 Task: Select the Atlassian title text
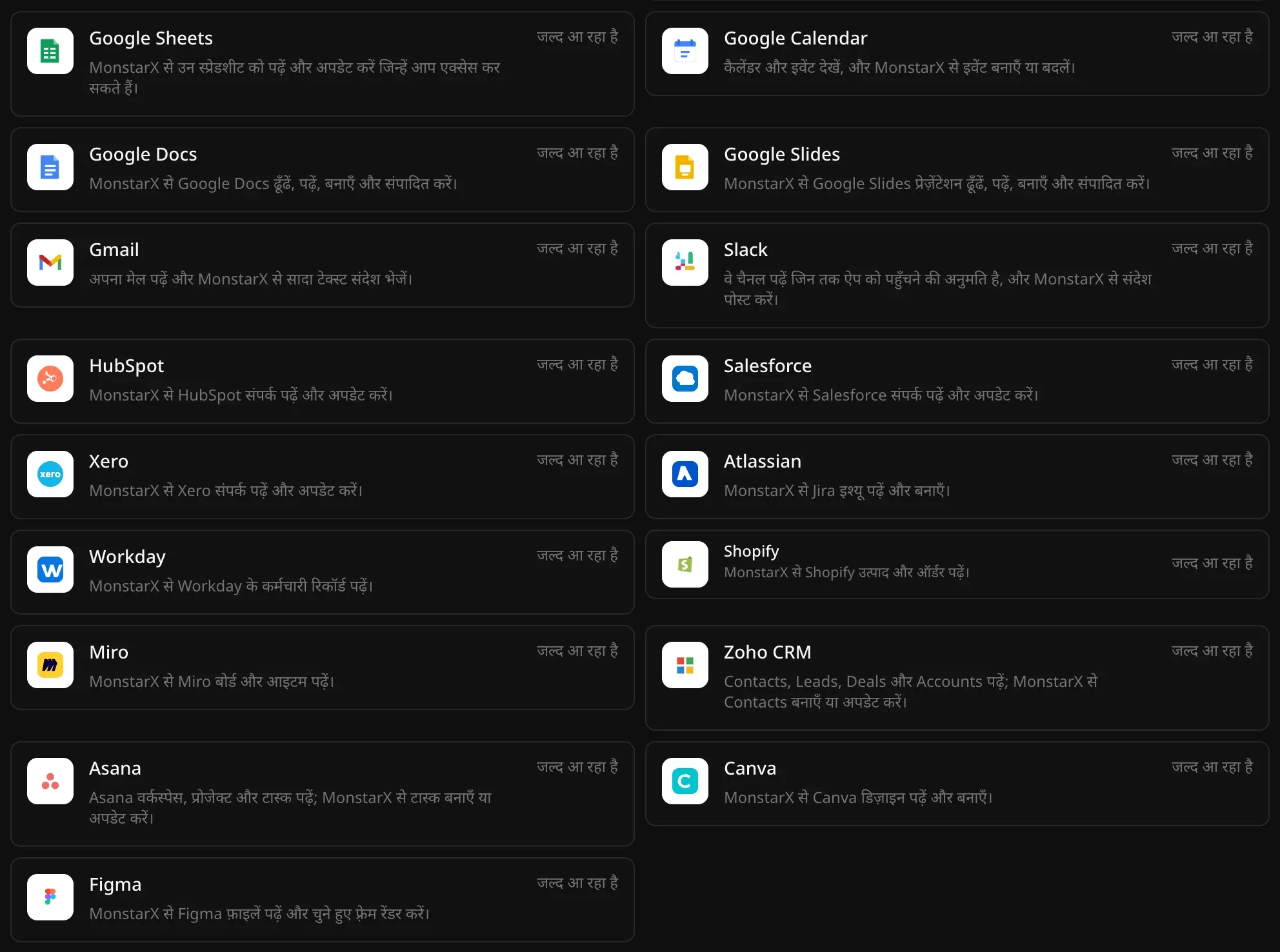(x=763, y=462)
